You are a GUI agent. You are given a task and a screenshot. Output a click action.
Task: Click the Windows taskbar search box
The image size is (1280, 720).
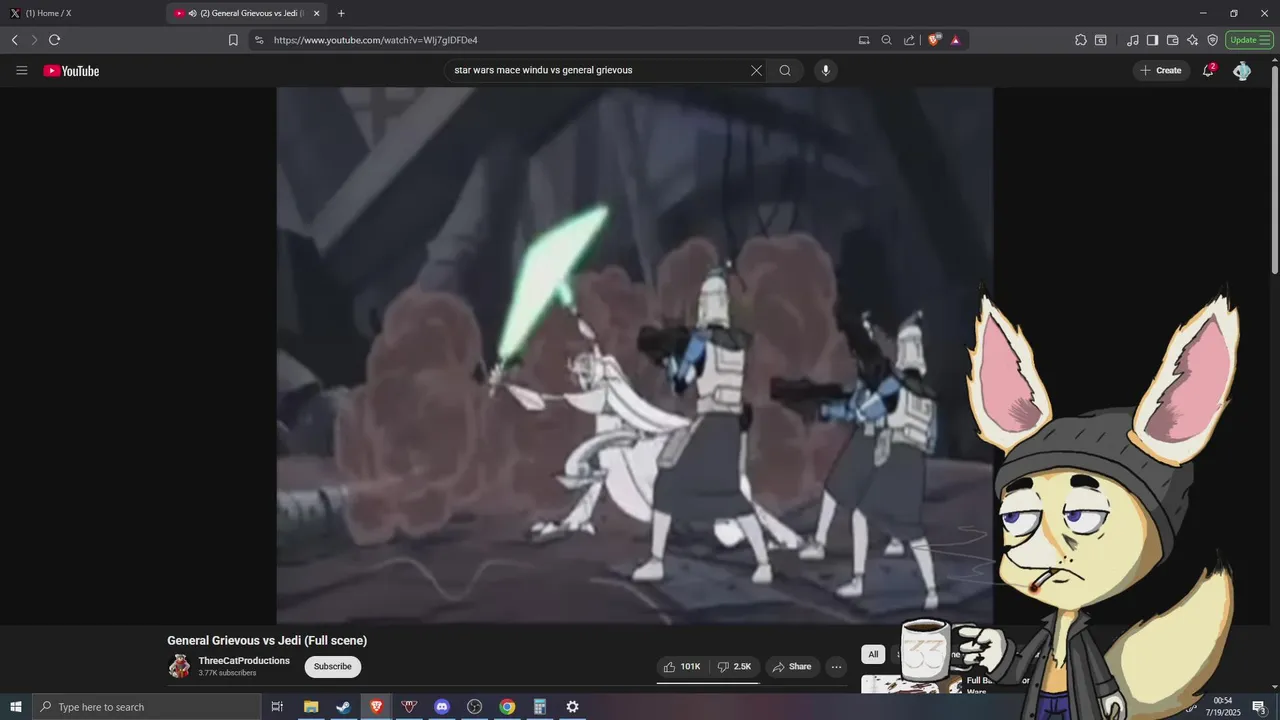[x=147, y=707]
